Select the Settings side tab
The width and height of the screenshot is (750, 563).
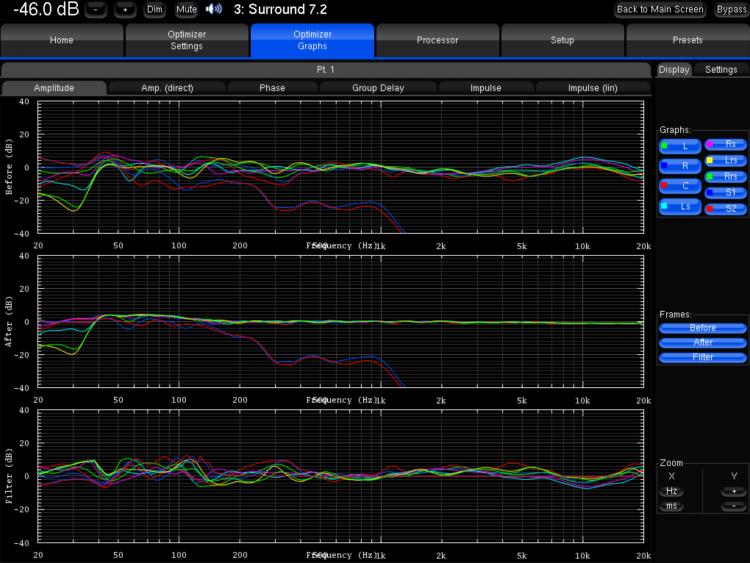point(721,70)
